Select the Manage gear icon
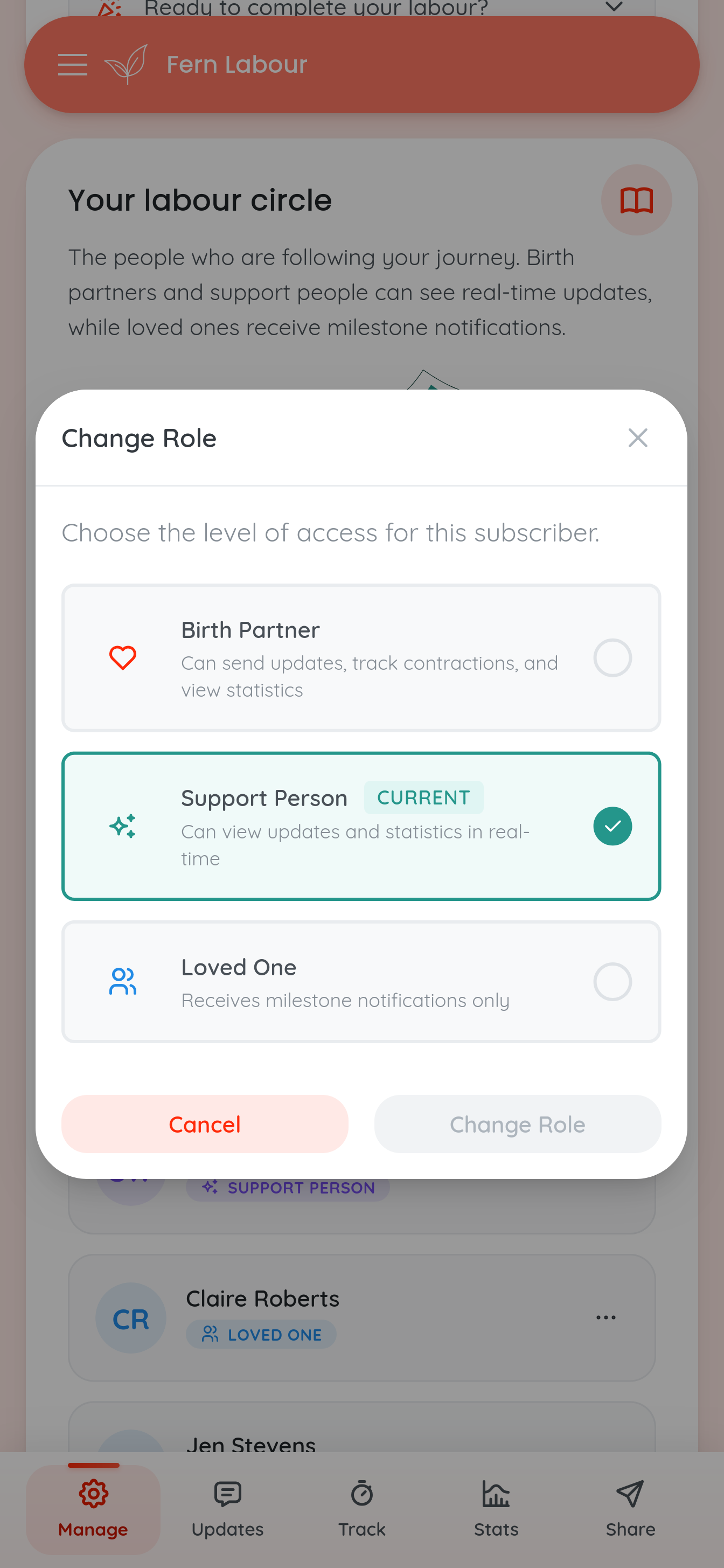This screenshot has height=1568, width=724. pyautogui.click(x=93, y=1493)
